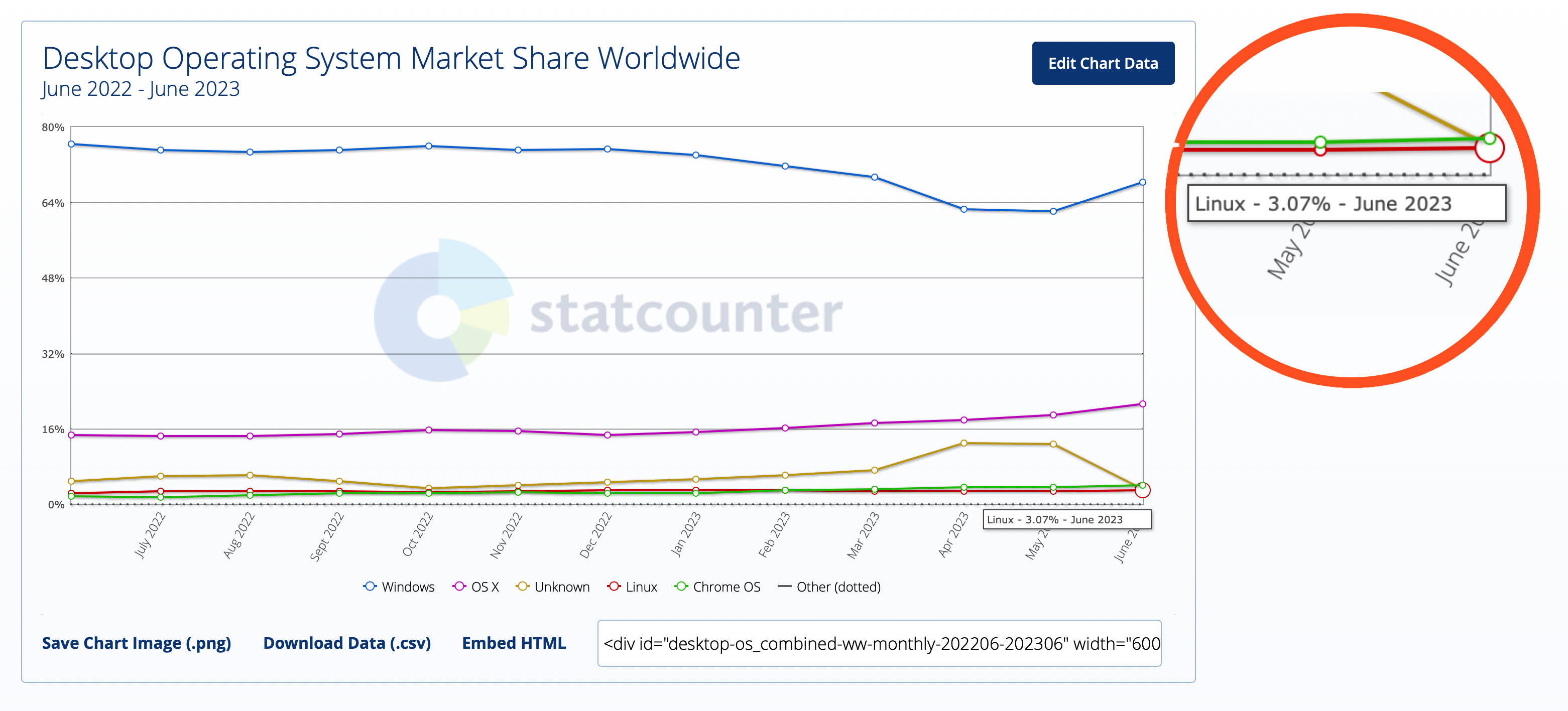1568x711 pixels.
Task: Download Data (.csv) link
Action: [346, 643]
